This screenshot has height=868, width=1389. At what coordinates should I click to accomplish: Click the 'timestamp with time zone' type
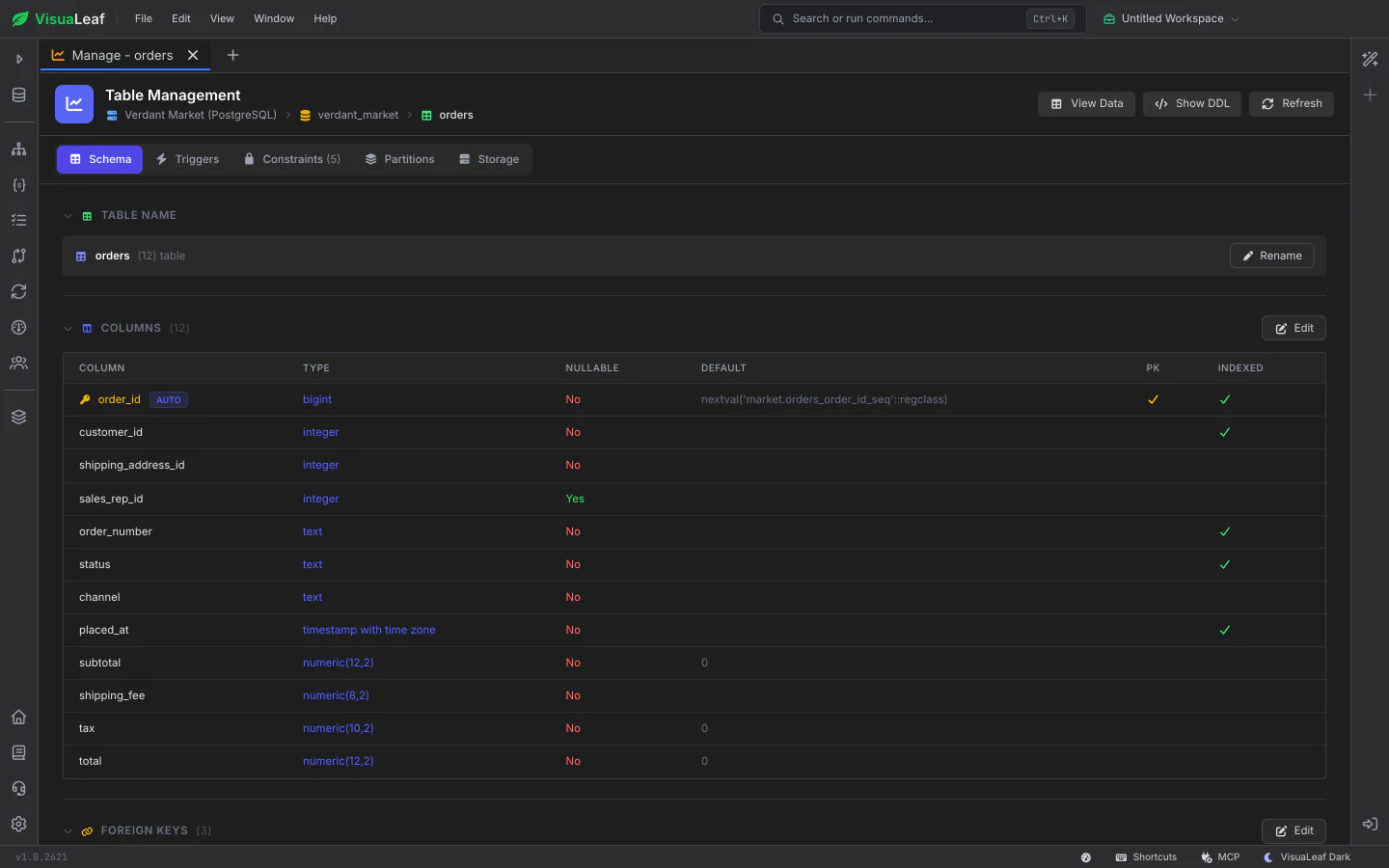coord(369,631)
